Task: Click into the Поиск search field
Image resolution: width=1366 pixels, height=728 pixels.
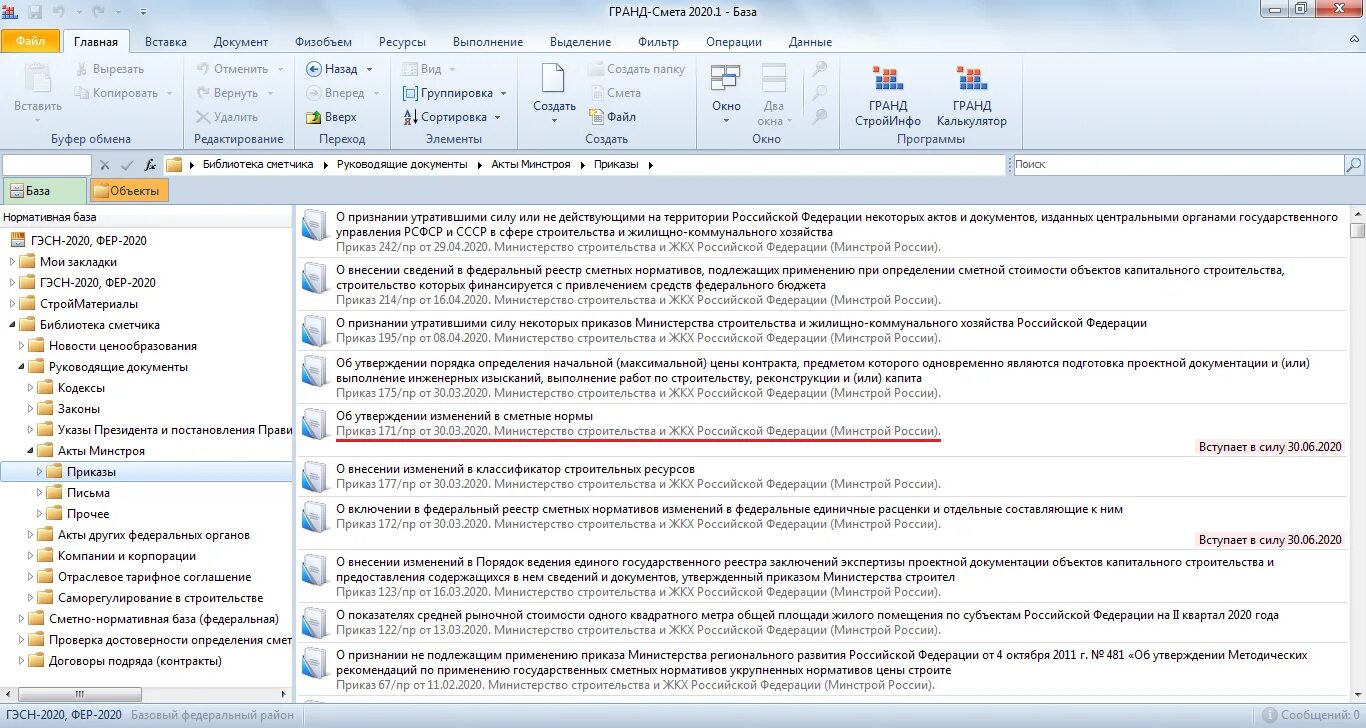Action: [1178, 165]
